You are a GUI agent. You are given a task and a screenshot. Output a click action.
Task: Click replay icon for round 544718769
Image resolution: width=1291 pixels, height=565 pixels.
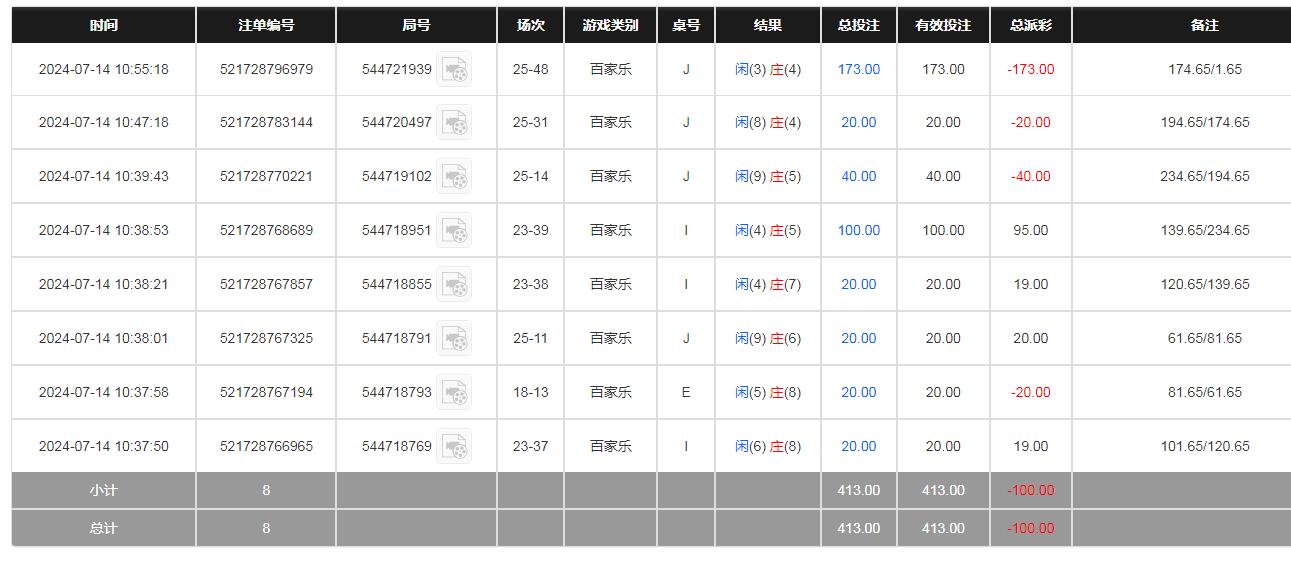click(x=454, y=447)
